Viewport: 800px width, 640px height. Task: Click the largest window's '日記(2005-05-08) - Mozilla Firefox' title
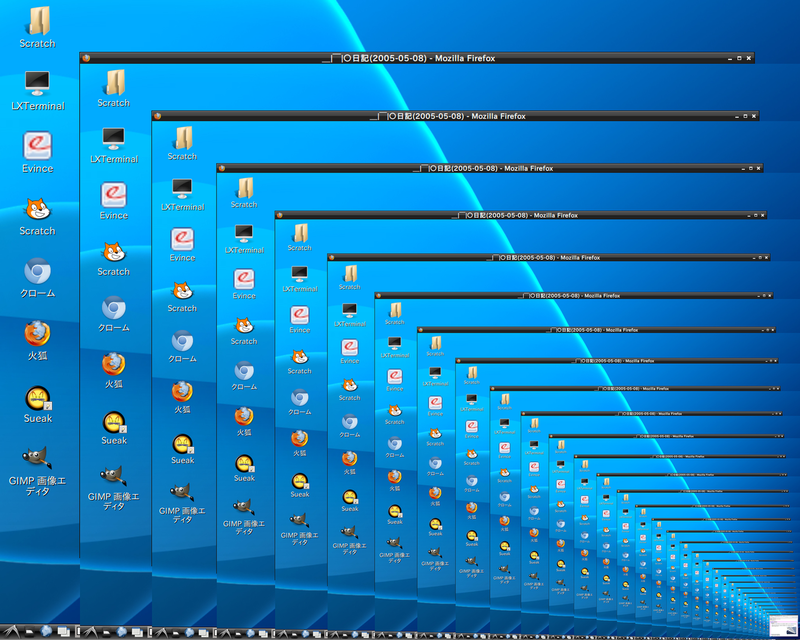pos(424,58)
